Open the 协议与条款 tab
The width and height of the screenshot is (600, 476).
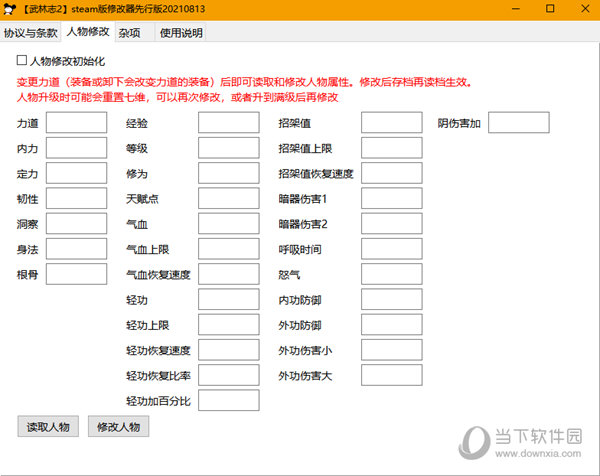[x=31, y=33]
